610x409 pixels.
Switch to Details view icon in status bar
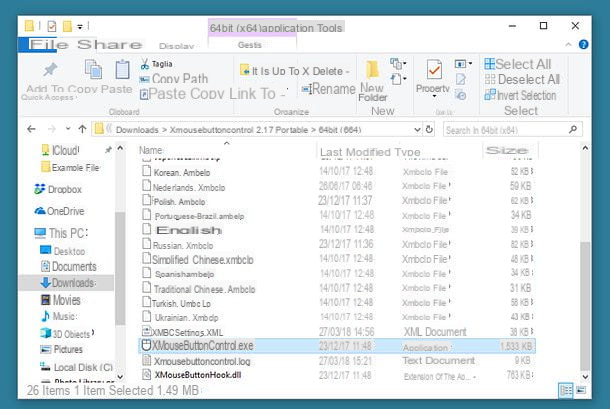[565, 390]
